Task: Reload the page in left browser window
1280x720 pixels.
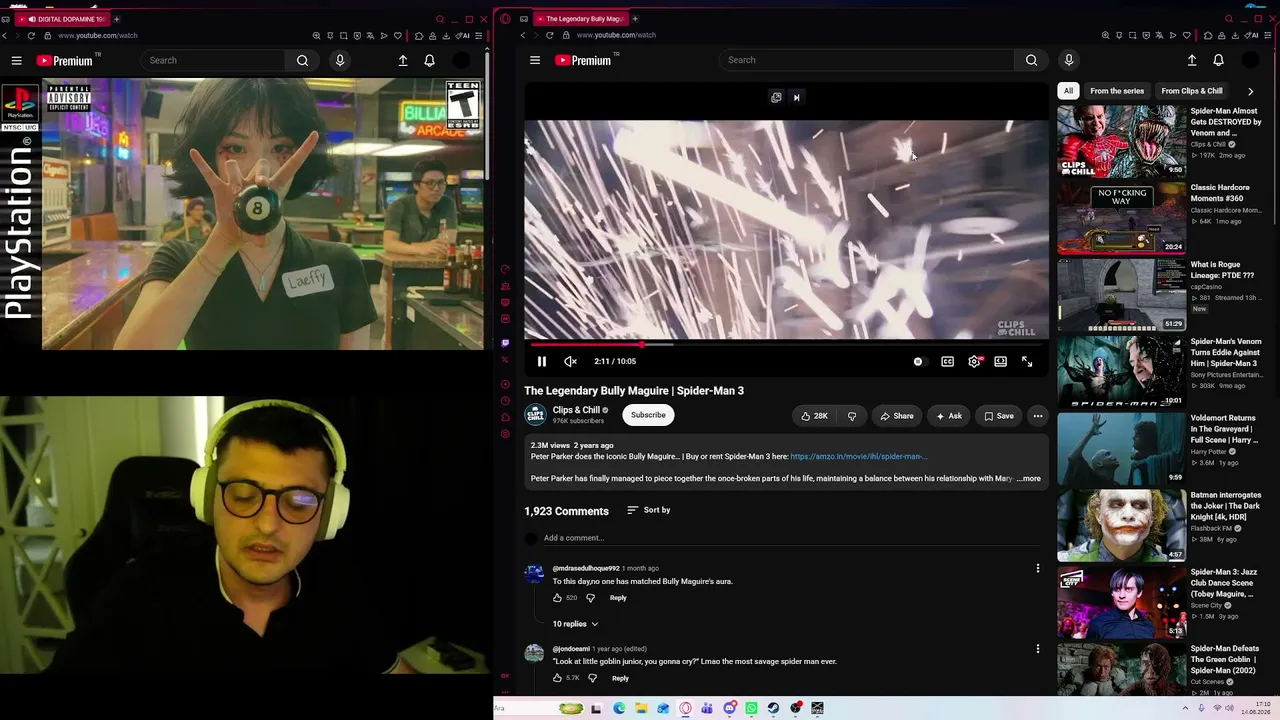Action: (x=31, y=36)
